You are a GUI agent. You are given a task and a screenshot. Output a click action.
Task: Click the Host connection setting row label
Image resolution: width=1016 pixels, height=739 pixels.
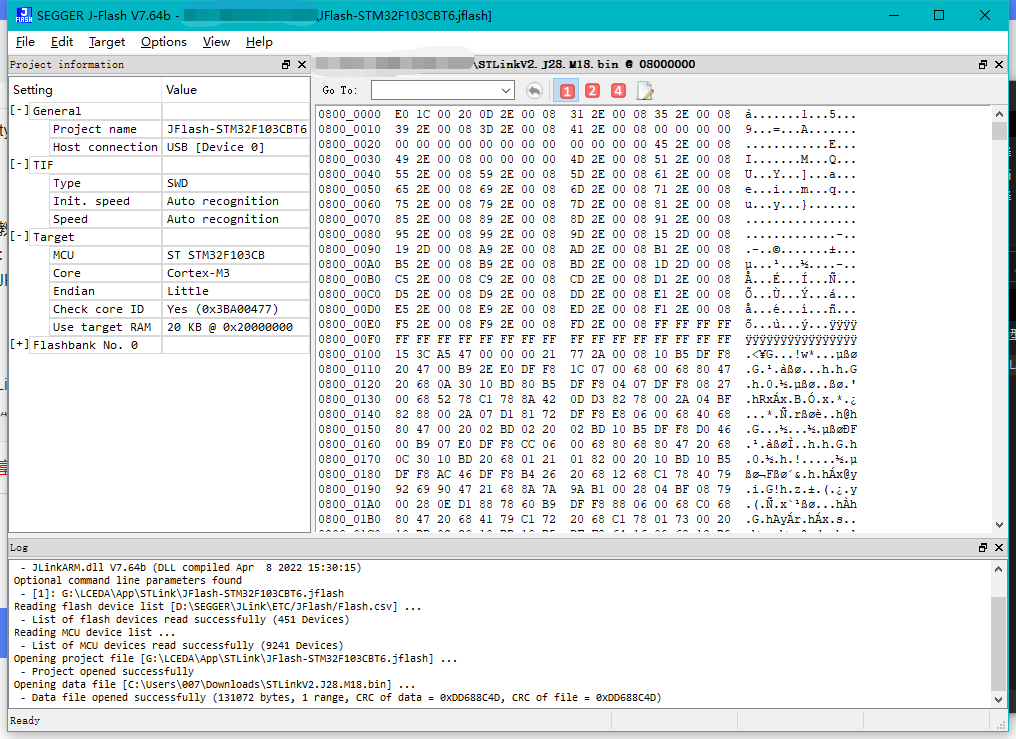[105, 147]
